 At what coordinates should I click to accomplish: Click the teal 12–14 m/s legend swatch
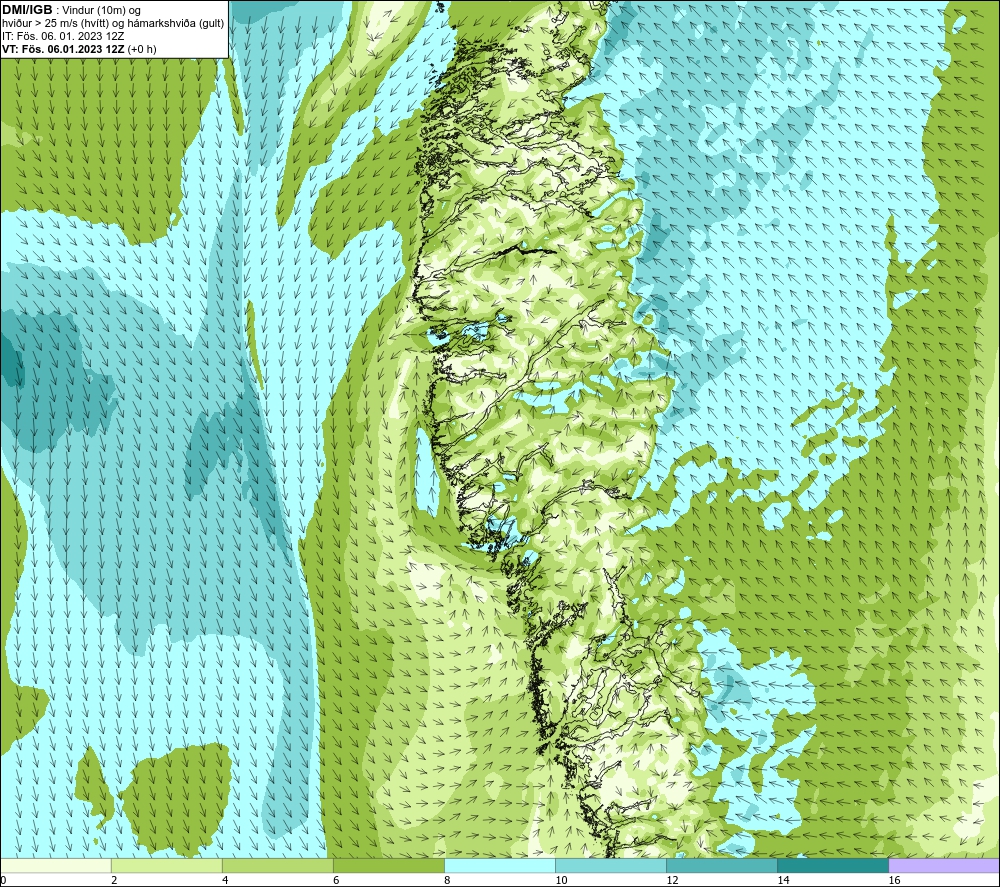click(x=722, y=865)
